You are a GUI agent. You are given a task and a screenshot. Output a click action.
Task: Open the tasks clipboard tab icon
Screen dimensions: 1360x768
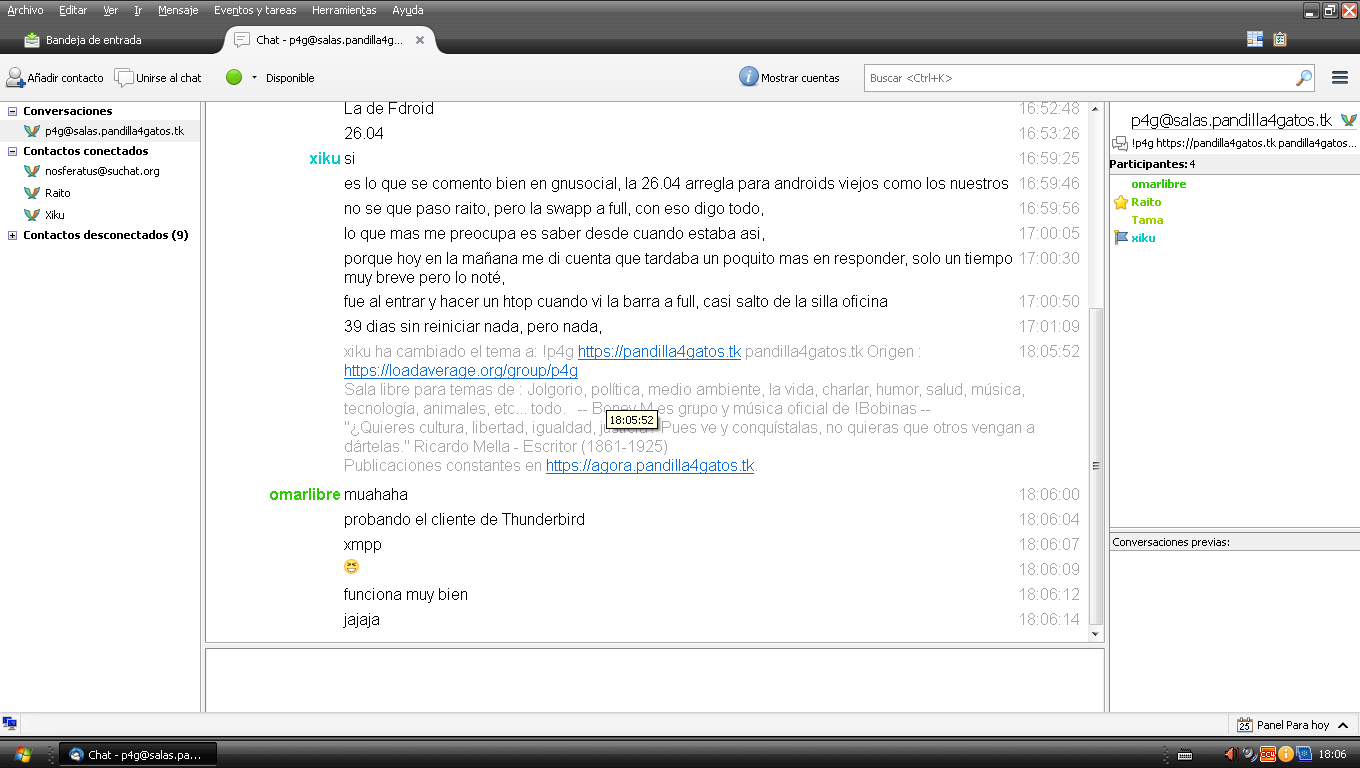coord(1280,39)
